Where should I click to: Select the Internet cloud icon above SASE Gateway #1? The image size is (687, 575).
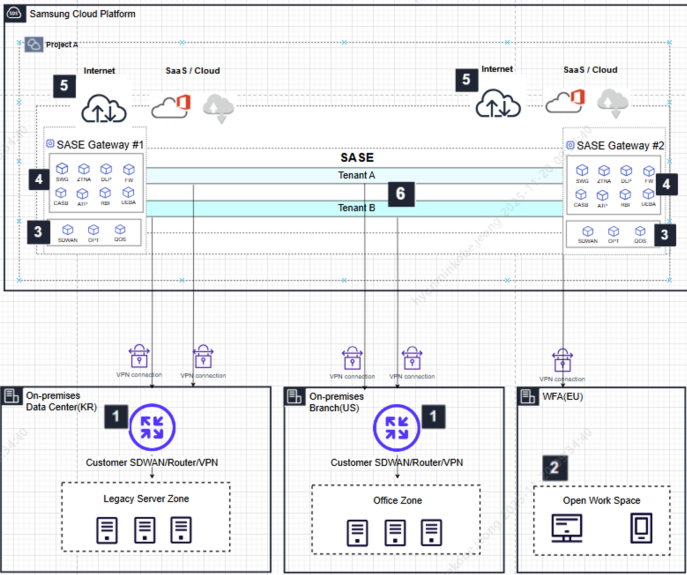point(104,108)
